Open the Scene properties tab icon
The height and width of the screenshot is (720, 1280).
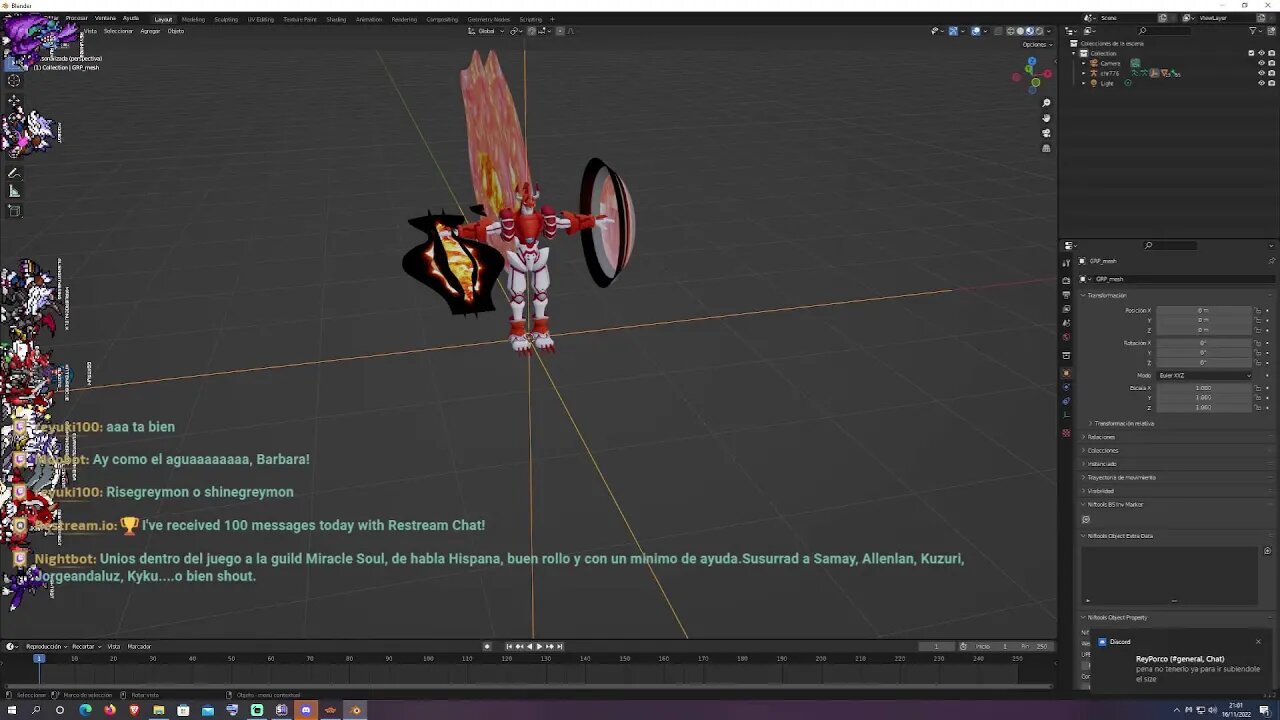[x=1066, y=323]
